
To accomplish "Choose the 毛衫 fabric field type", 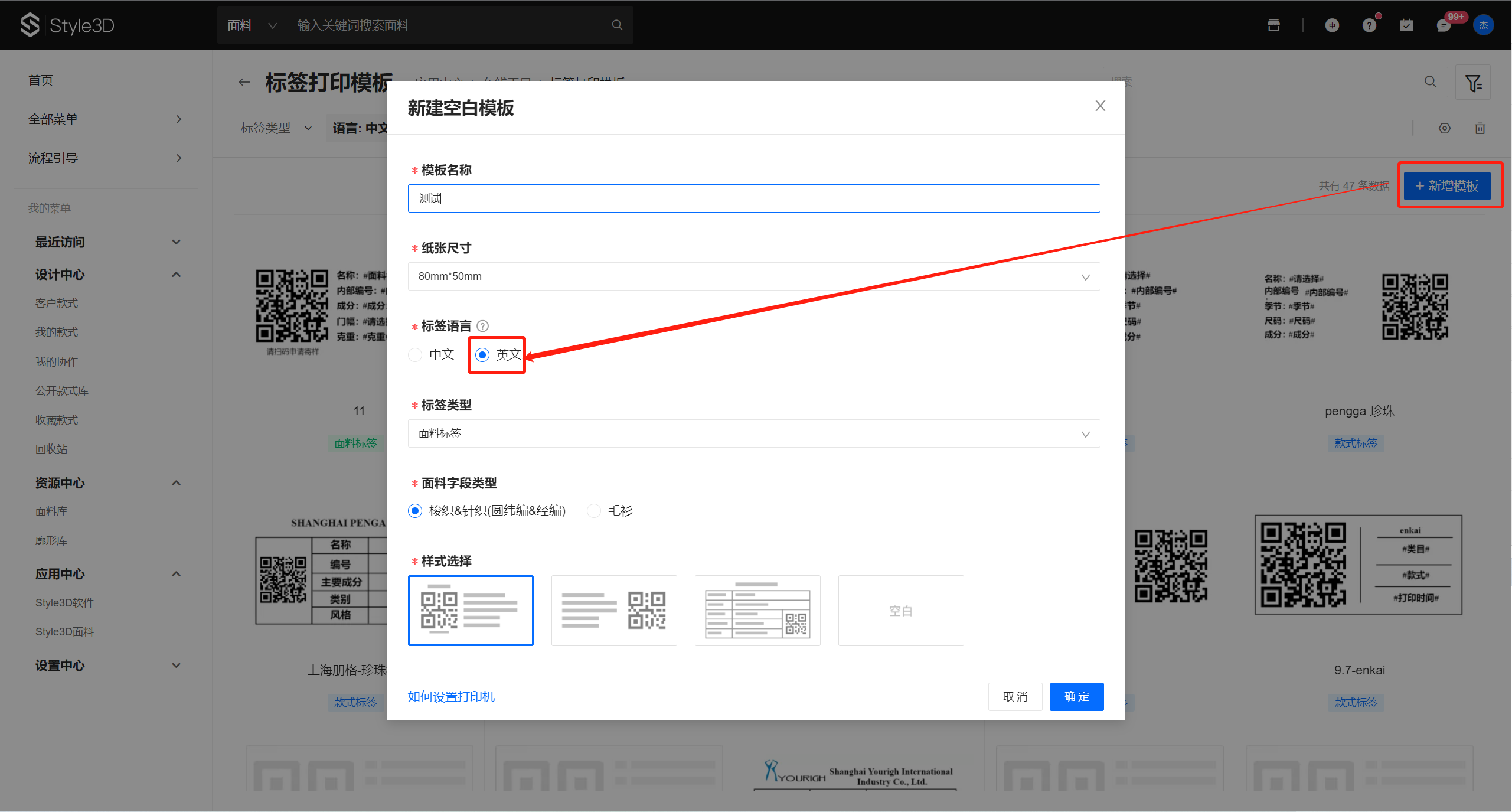I will [594, 511].
